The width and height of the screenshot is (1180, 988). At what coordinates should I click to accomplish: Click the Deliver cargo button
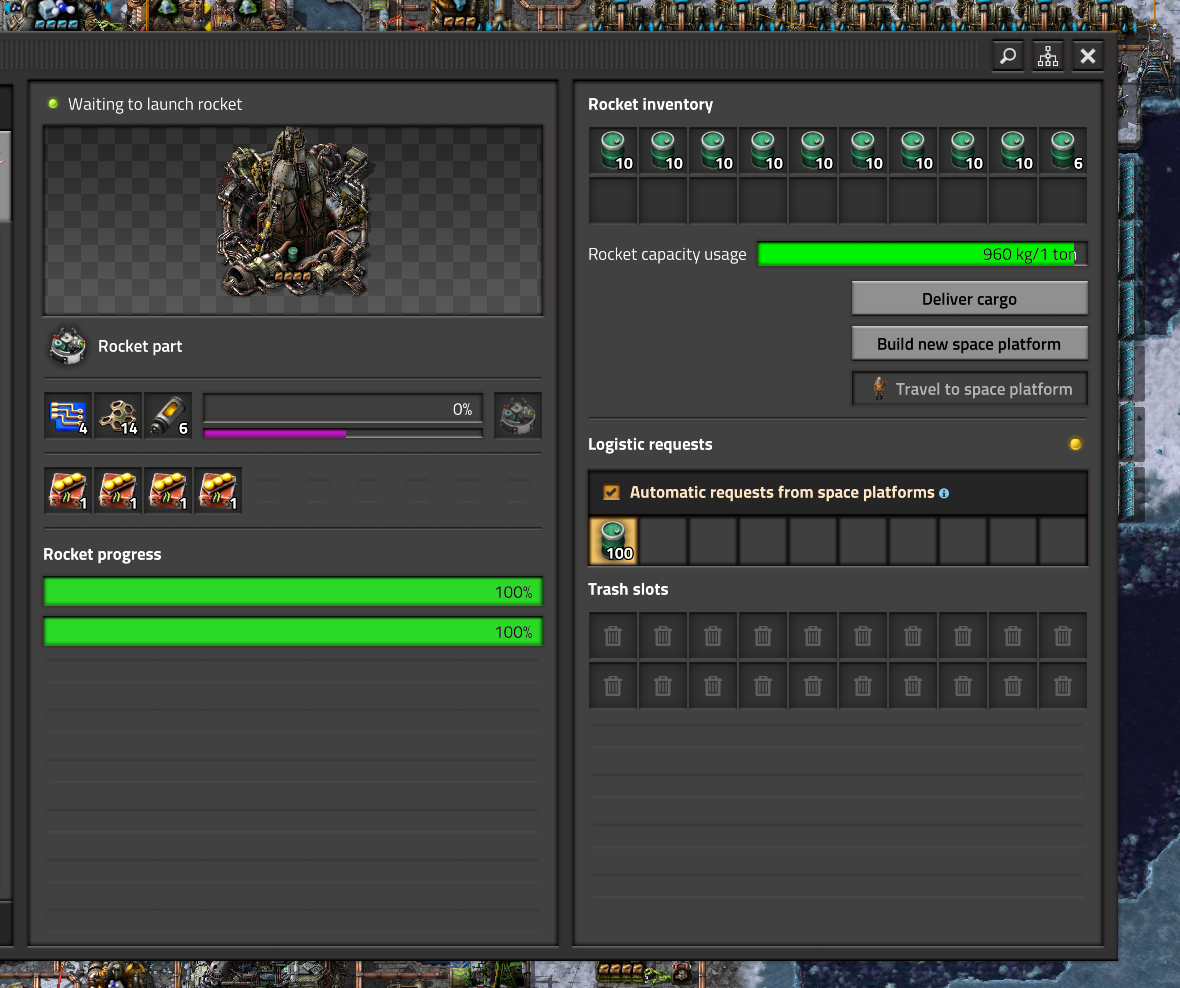click(x=969, y=299)
